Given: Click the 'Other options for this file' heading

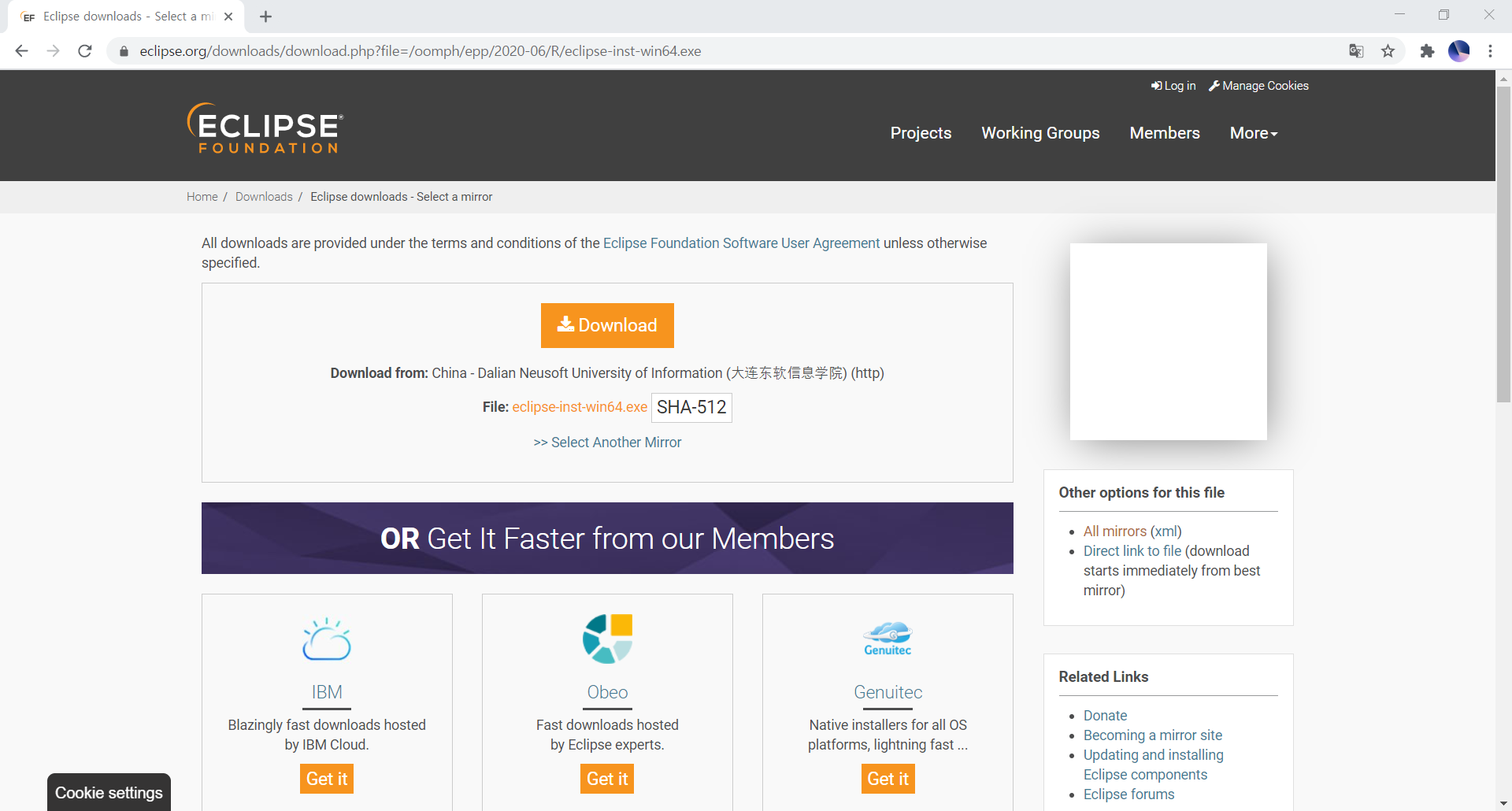Looking at the screenshot, I should click(1141, 493).
